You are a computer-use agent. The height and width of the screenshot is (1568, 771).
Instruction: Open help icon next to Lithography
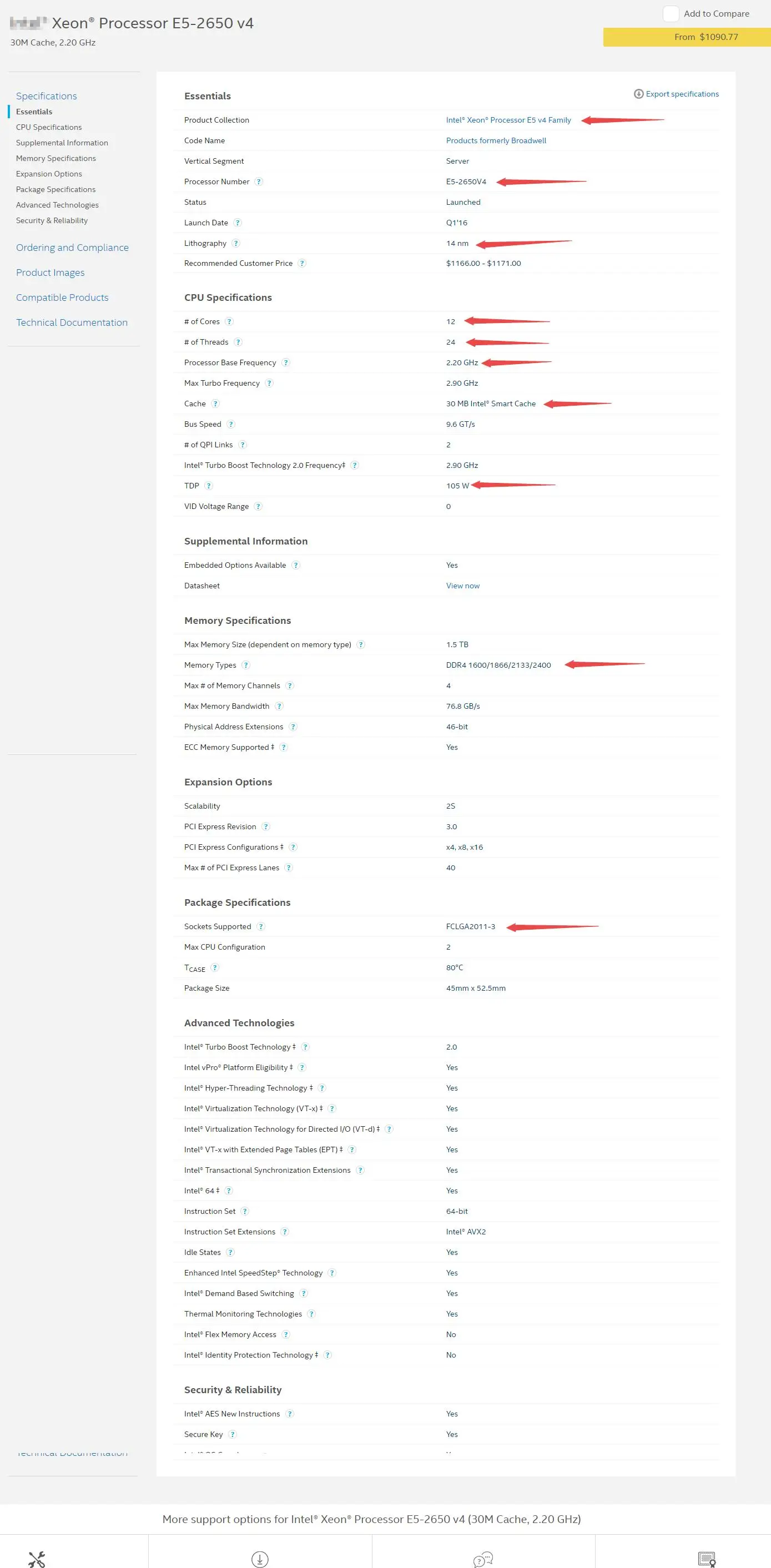click(x=236, y=244)
